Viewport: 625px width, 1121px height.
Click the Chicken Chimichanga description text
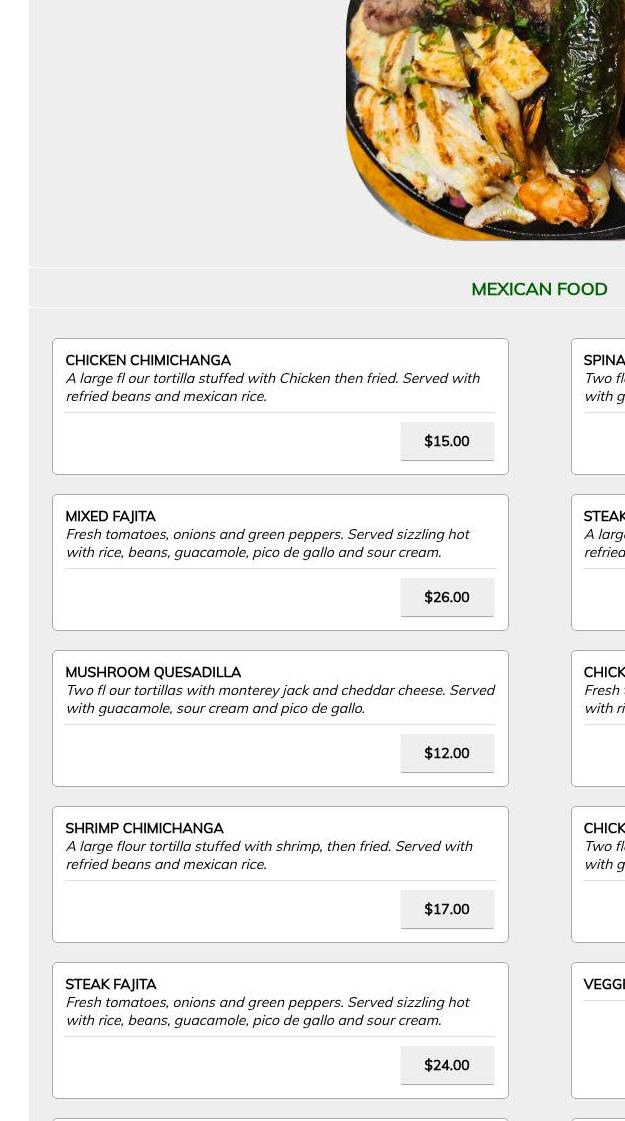pos(272,387)
